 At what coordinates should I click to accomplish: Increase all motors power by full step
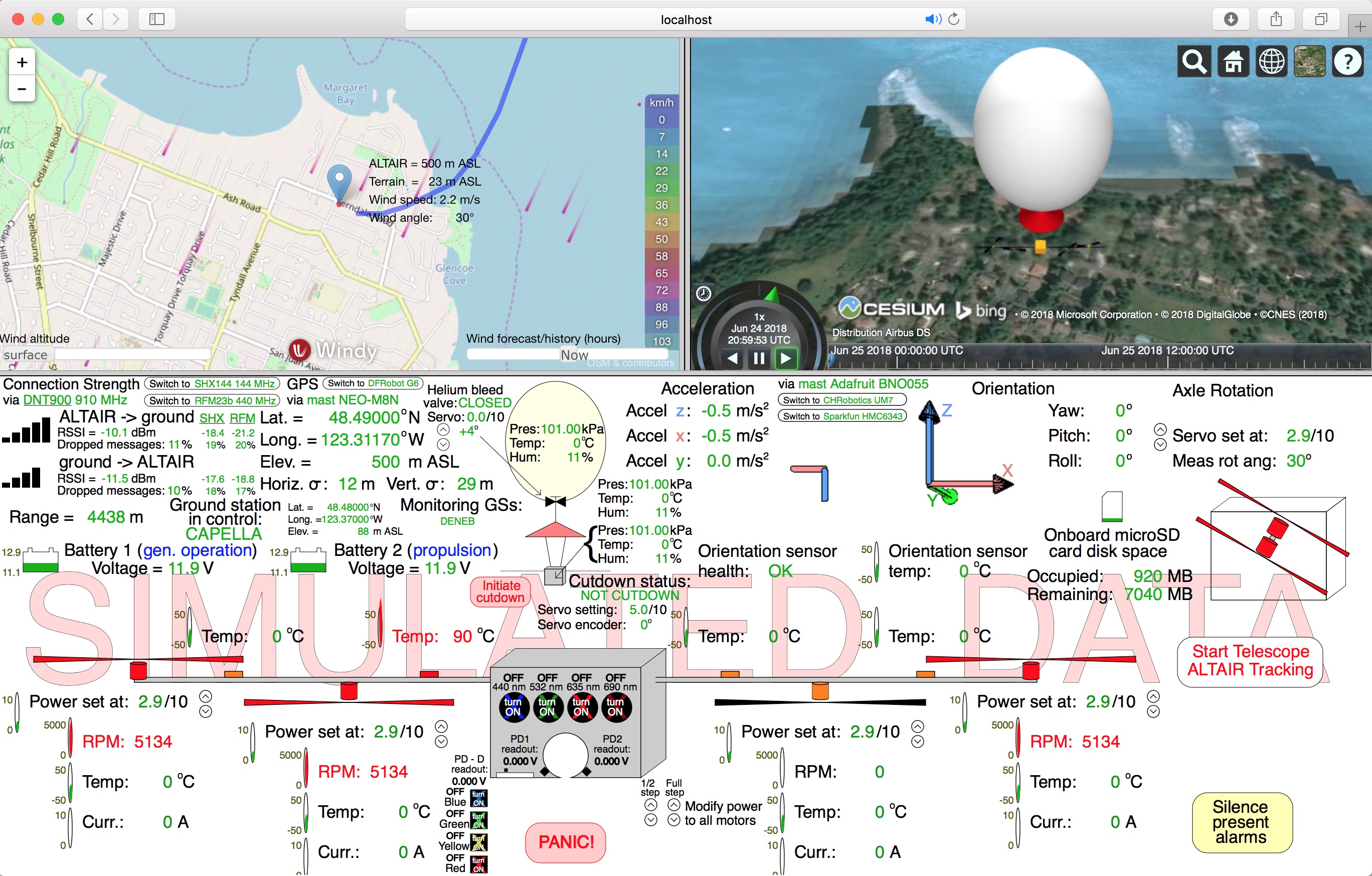point(673,804)
